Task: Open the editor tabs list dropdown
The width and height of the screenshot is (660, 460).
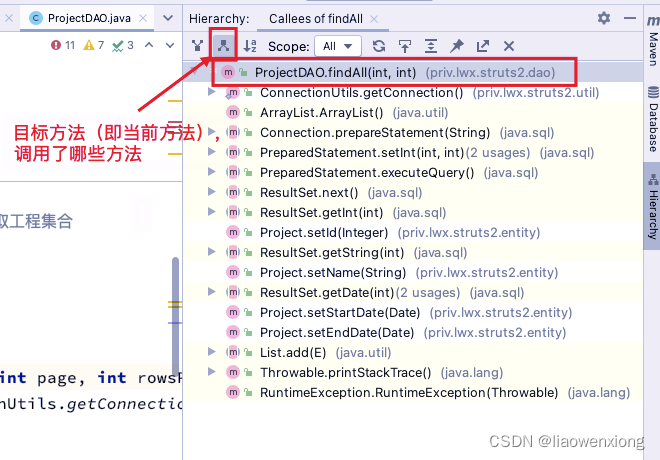Action: [168, 18]
